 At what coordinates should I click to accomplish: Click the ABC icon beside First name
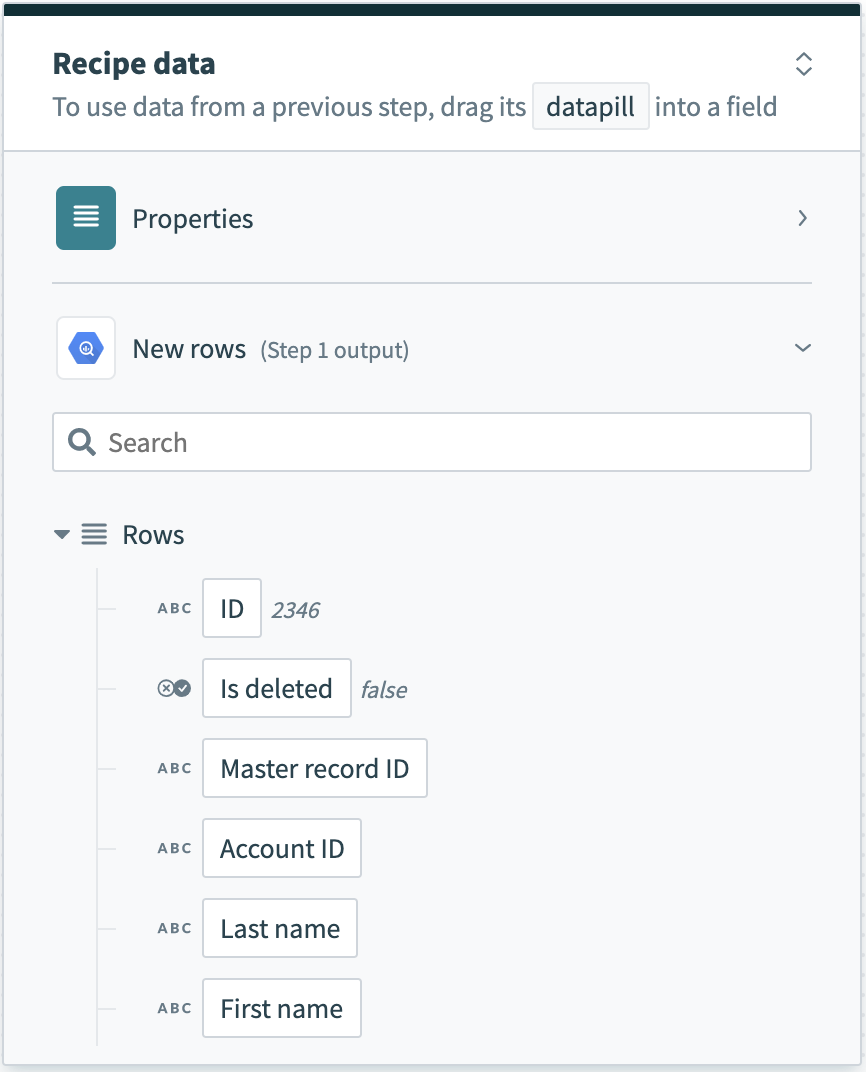click(x=173, y=1008)
